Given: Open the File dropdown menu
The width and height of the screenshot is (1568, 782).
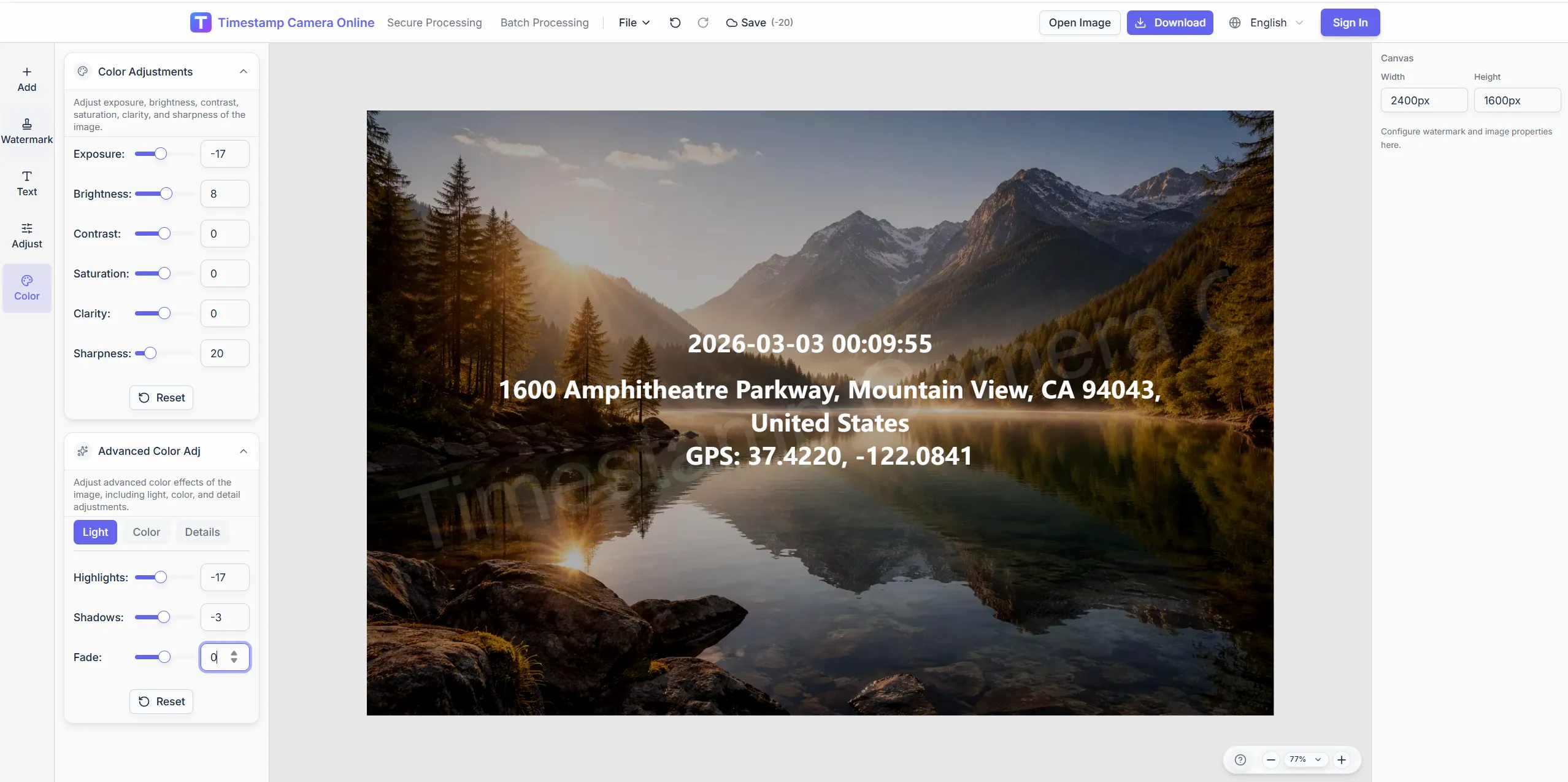Looking at the screenshot, I should coord(634,23).
